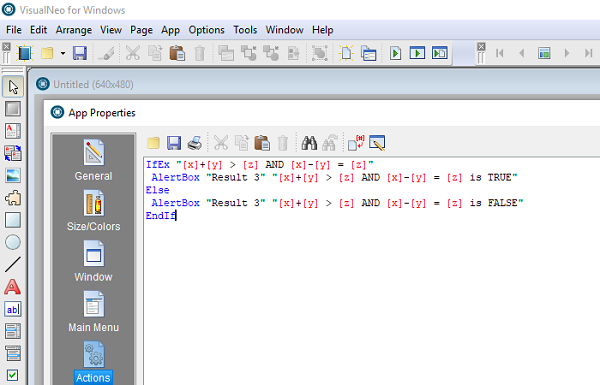Expand the Open folder dropdown arrow

(63, 53)
